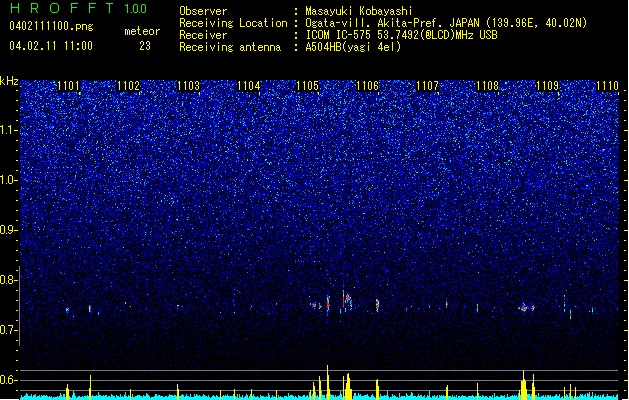Screen dimensions: 629x400
Task: Click the Ogata-vill. Akita-Pref. JAPAN location text
Action: (446, 23)
